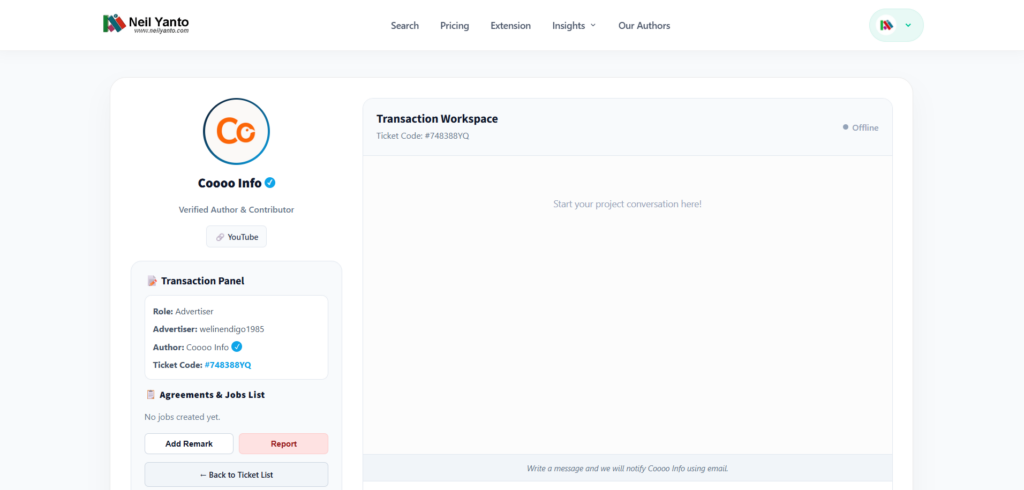Viewport: 1024px width, 490px height.
Task: Go to the Pricing page
Action: [455, 25]
